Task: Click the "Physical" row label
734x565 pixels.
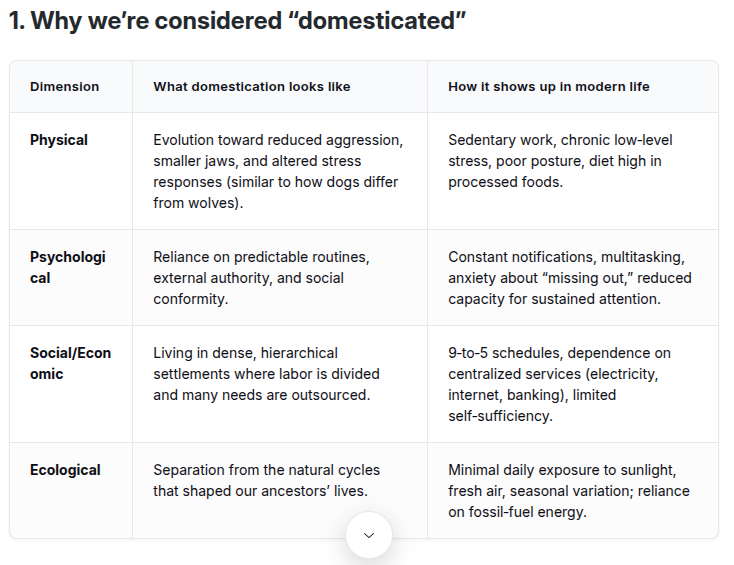Action: 59,140
